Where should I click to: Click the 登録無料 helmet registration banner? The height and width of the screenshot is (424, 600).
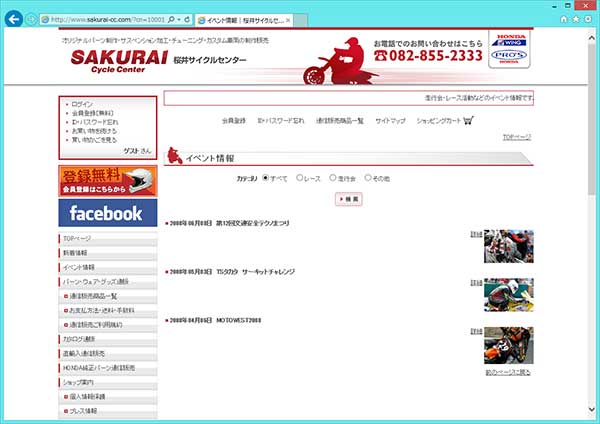(108, 181)
